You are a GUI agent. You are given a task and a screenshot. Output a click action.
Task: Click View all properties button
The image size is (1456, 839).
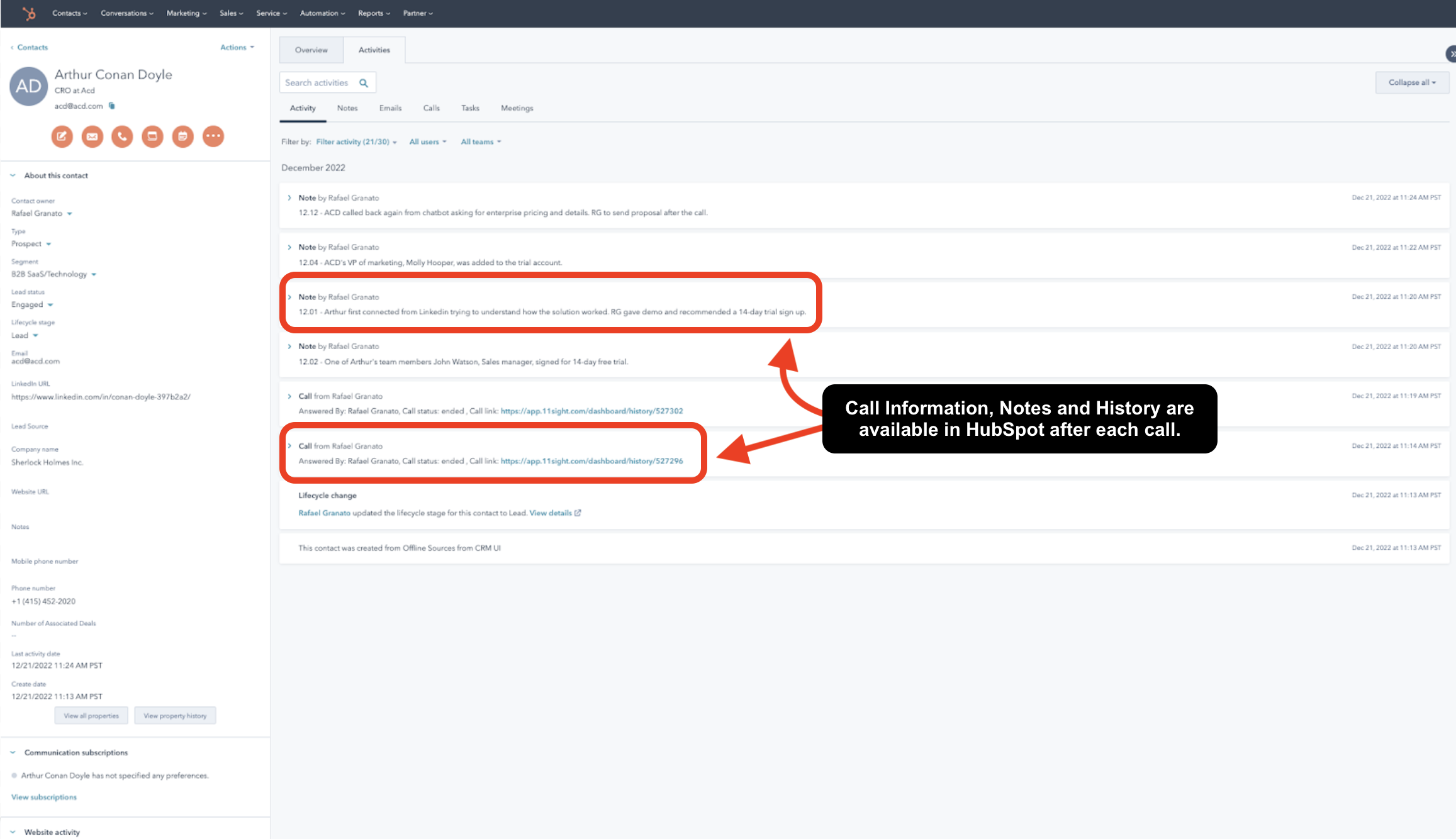pos(91,716)
